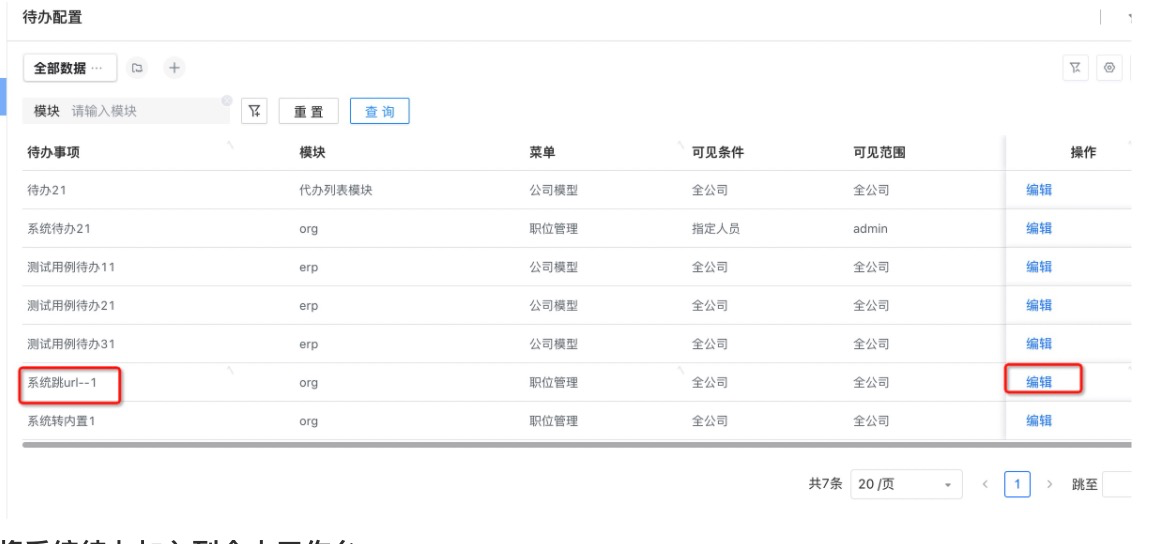Screen dimensions: 1159x544
Task: Click the horizontal table scrollbar
Action: (x=577, y=444)
